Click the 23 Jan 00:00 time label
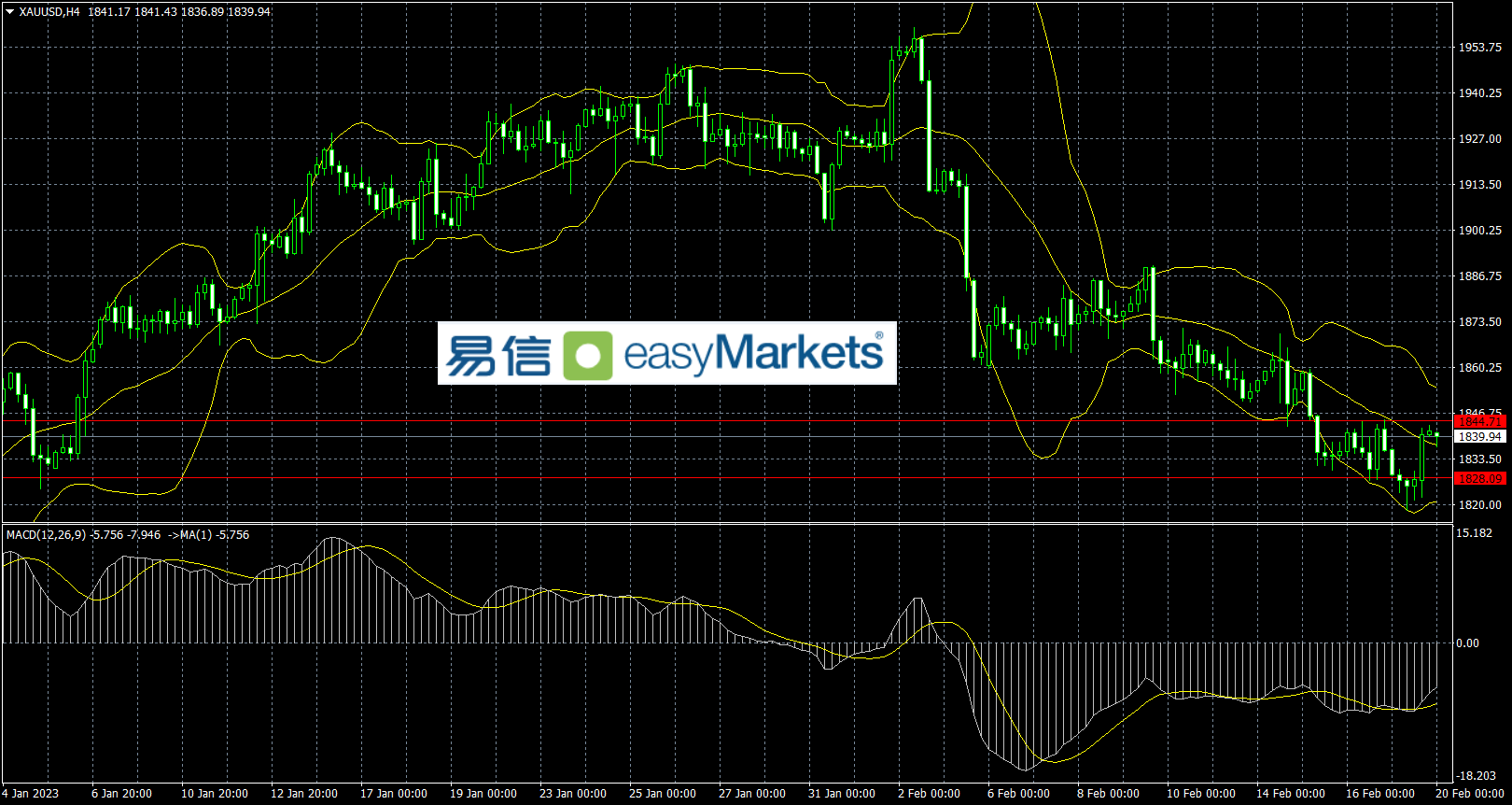The image size is (1512, 805). [x=573, y=794]
